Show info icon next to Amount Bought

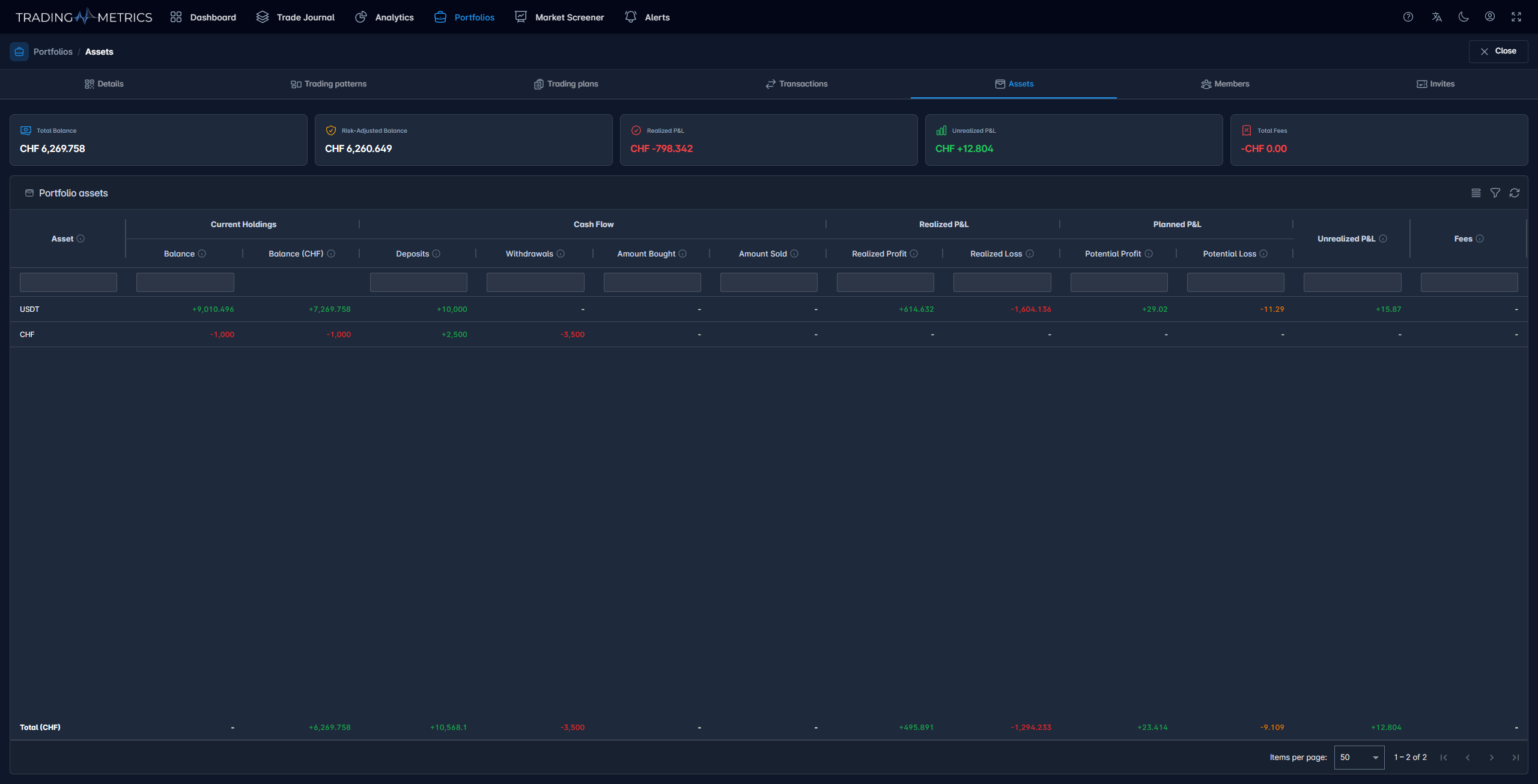(x=682, y=254)
